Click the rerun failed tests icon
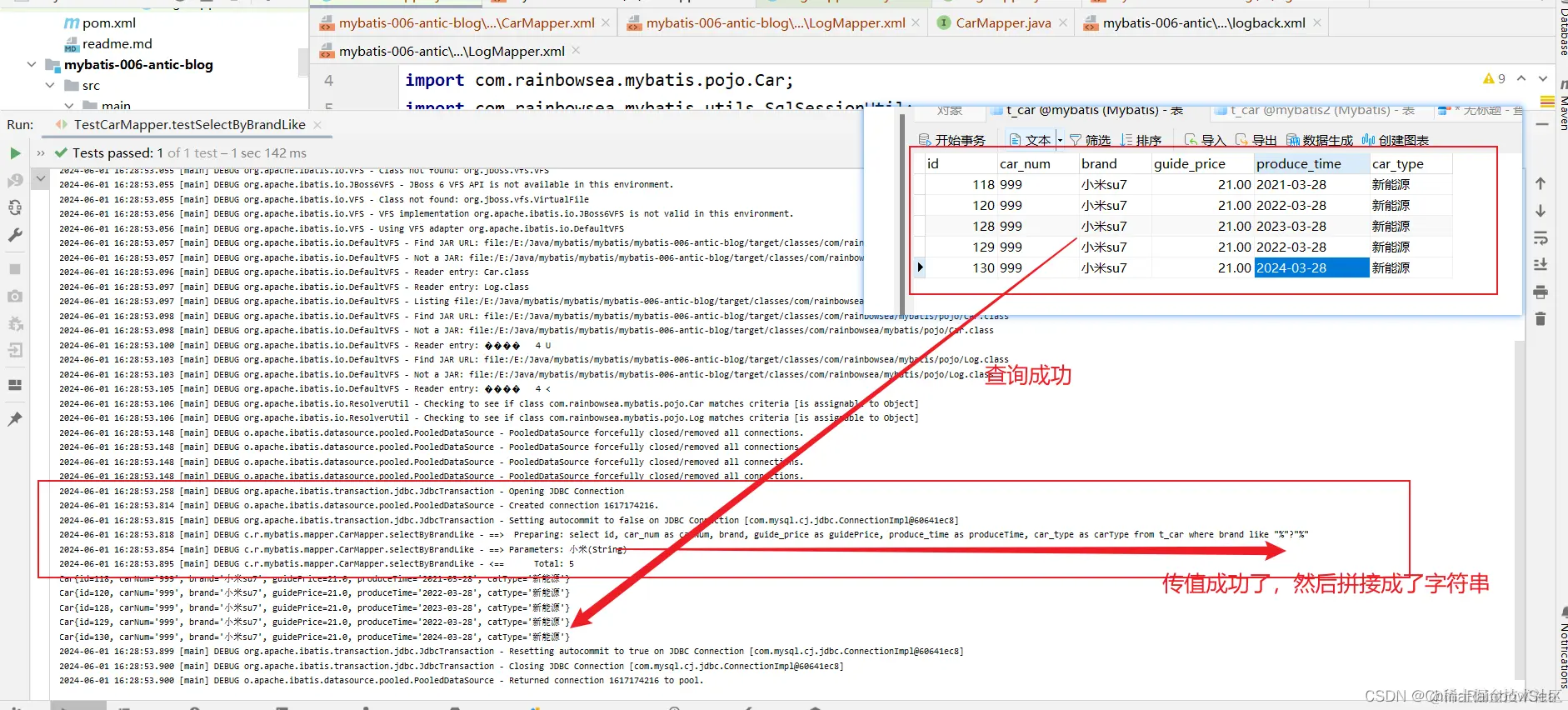 point(15,180)
